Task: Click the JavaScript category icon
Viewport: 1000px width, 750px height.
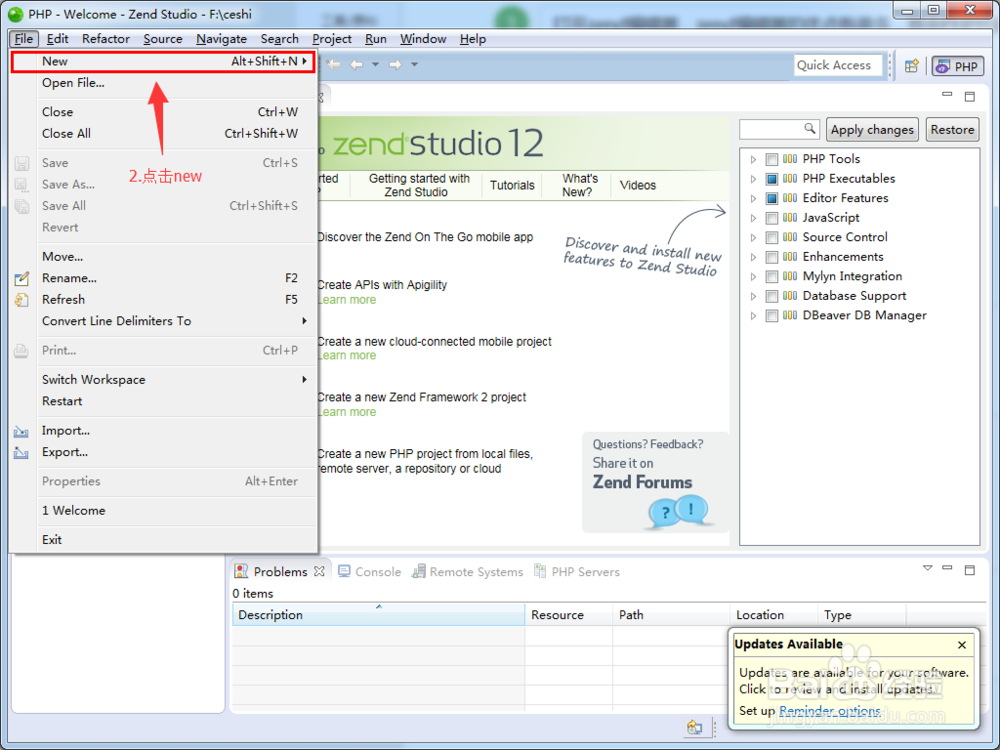Action: click(790, 217)
